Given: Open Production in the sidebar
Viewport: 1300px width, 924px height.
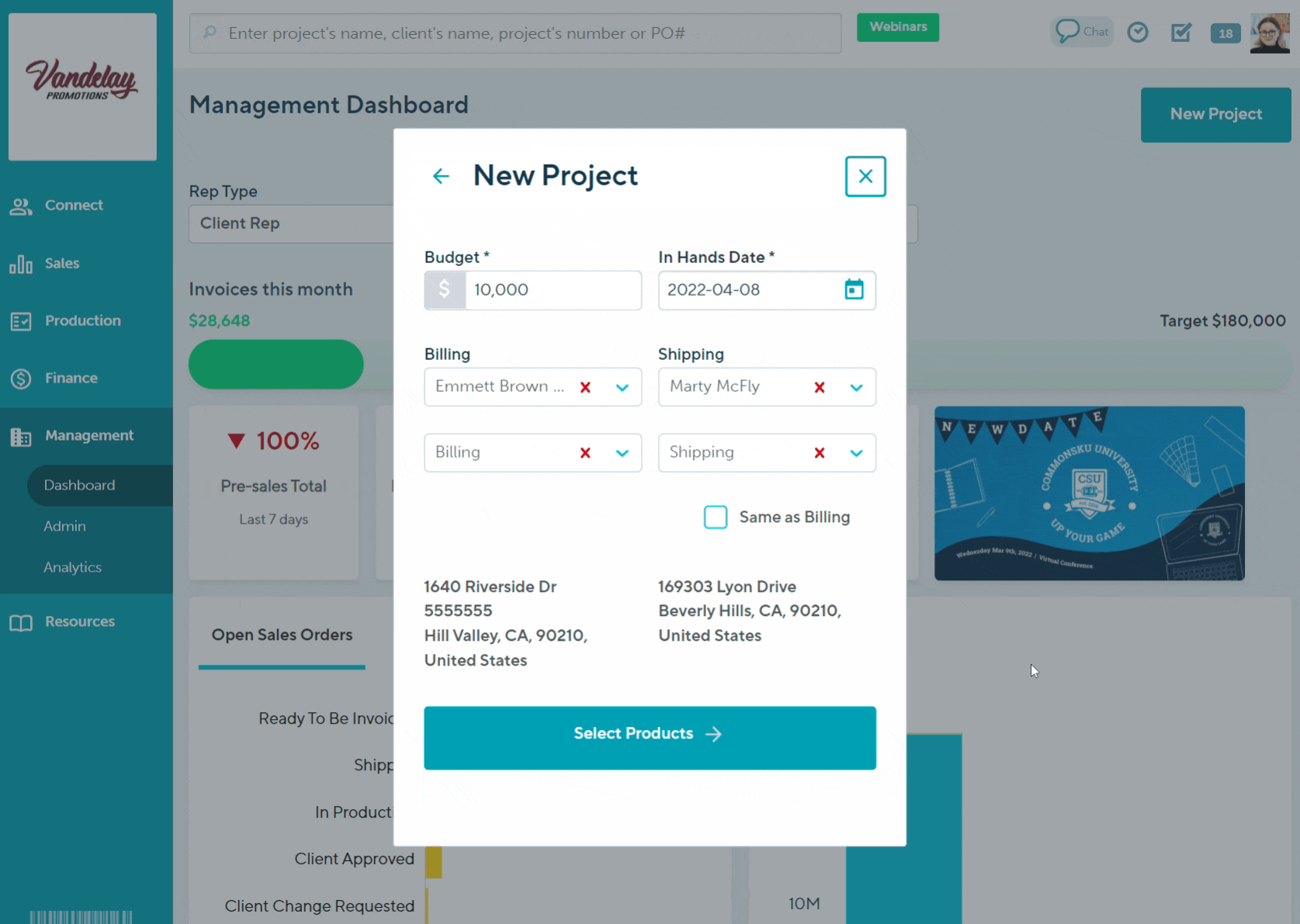Looking at the screenshot, I should point(82,320).
